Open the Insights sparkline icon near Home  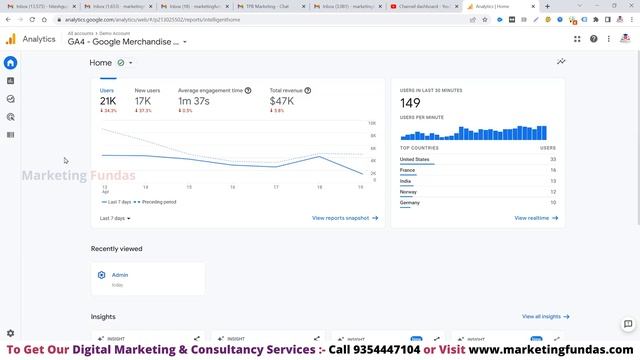click(561, 62)
